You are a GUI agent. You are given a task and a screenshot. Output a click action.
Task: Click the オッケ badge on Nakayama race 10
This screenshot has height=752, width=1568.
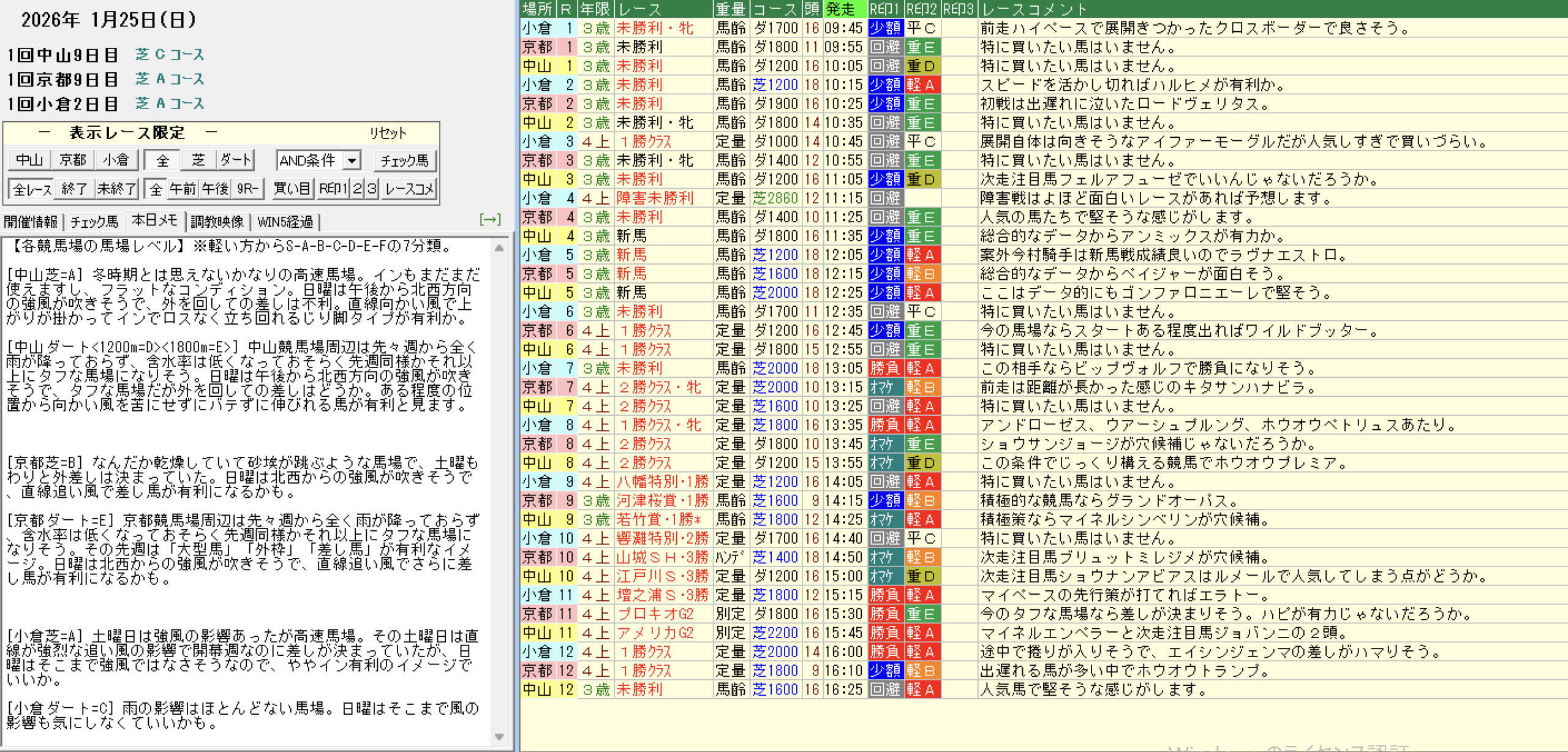[x=885, y=576]
